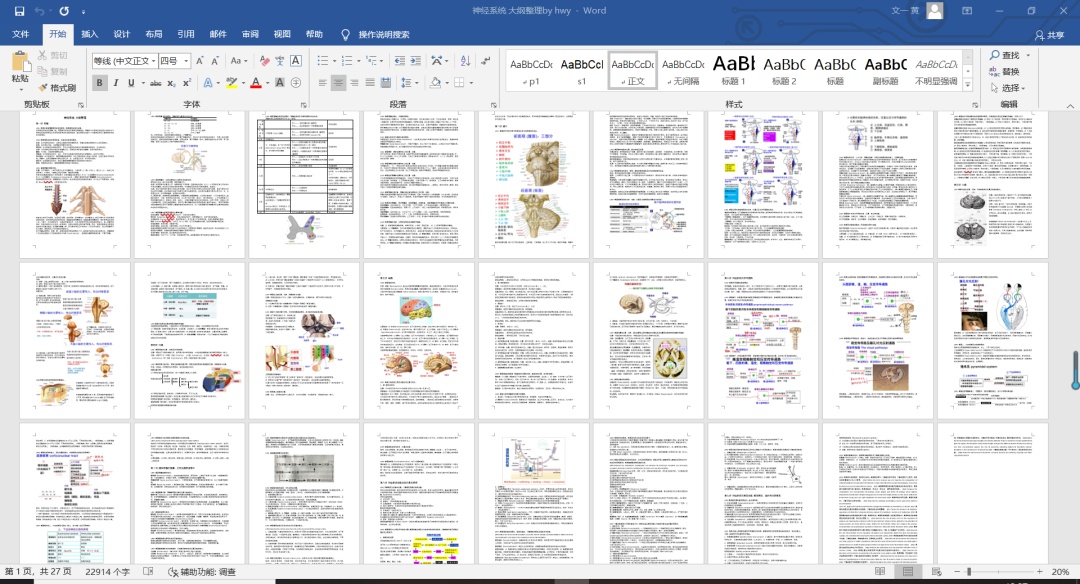The width and height of the screenshot is (1080, 584).
Task: Toggle Italic formatting button
Action: [x=118, y=83]
